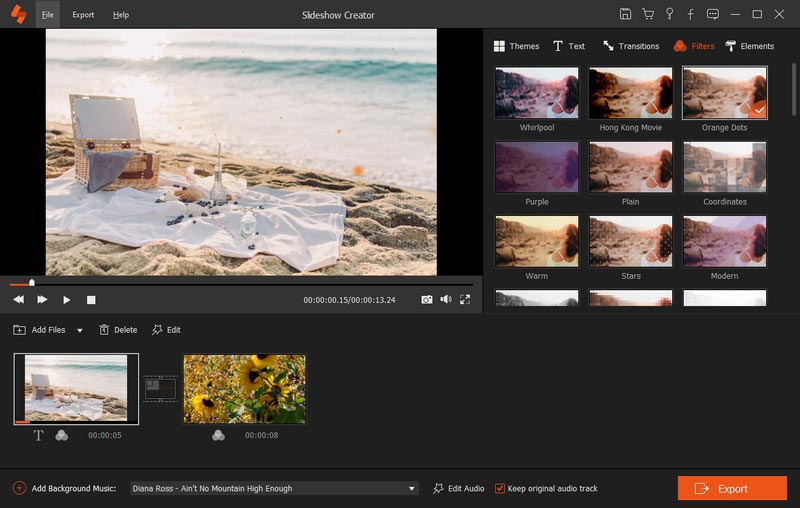The height and width of the screenshot is (508, 800).
Task: Open the Elements tab
Action: [749, 46]
